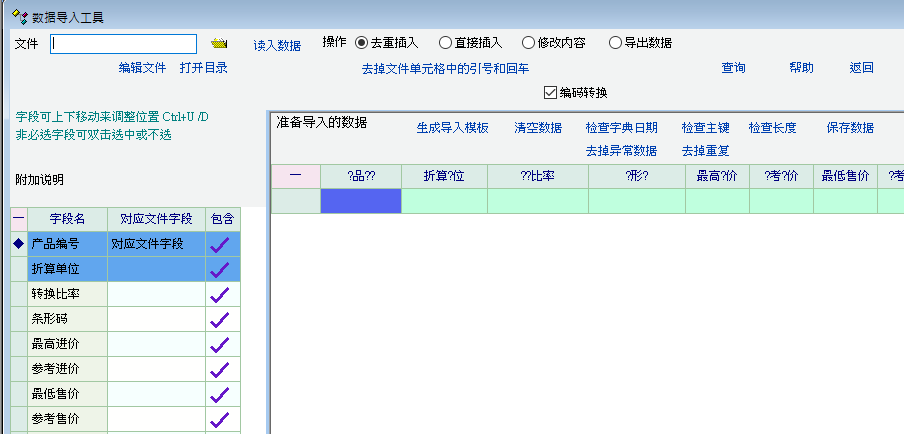Open 编辑文件 to edit the file
The width and height of the screenshot is (904, 434).
[142, 68]
